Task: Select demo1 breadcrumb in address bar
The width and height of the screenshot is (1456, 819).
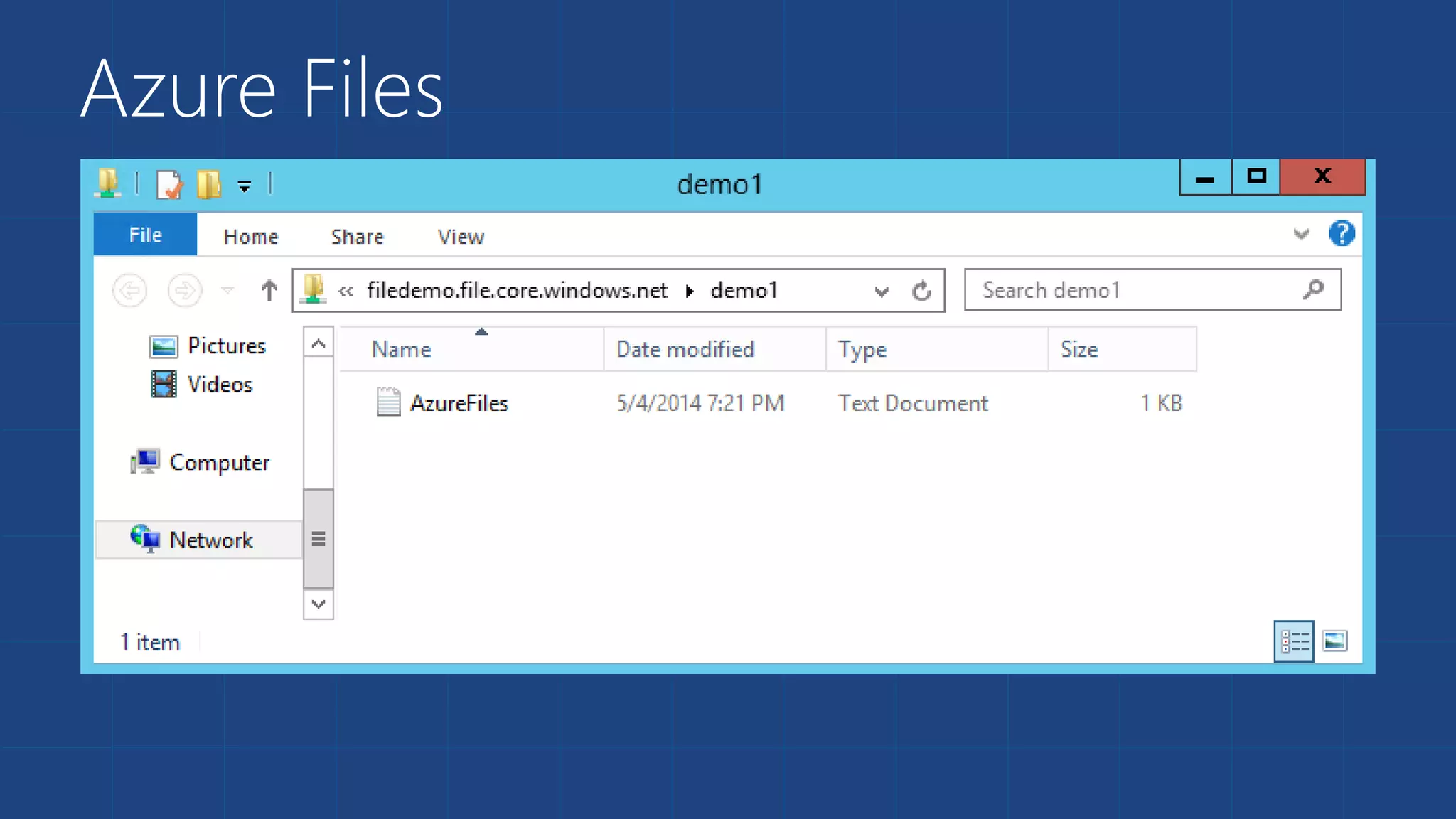Action: tap(744, 290)
